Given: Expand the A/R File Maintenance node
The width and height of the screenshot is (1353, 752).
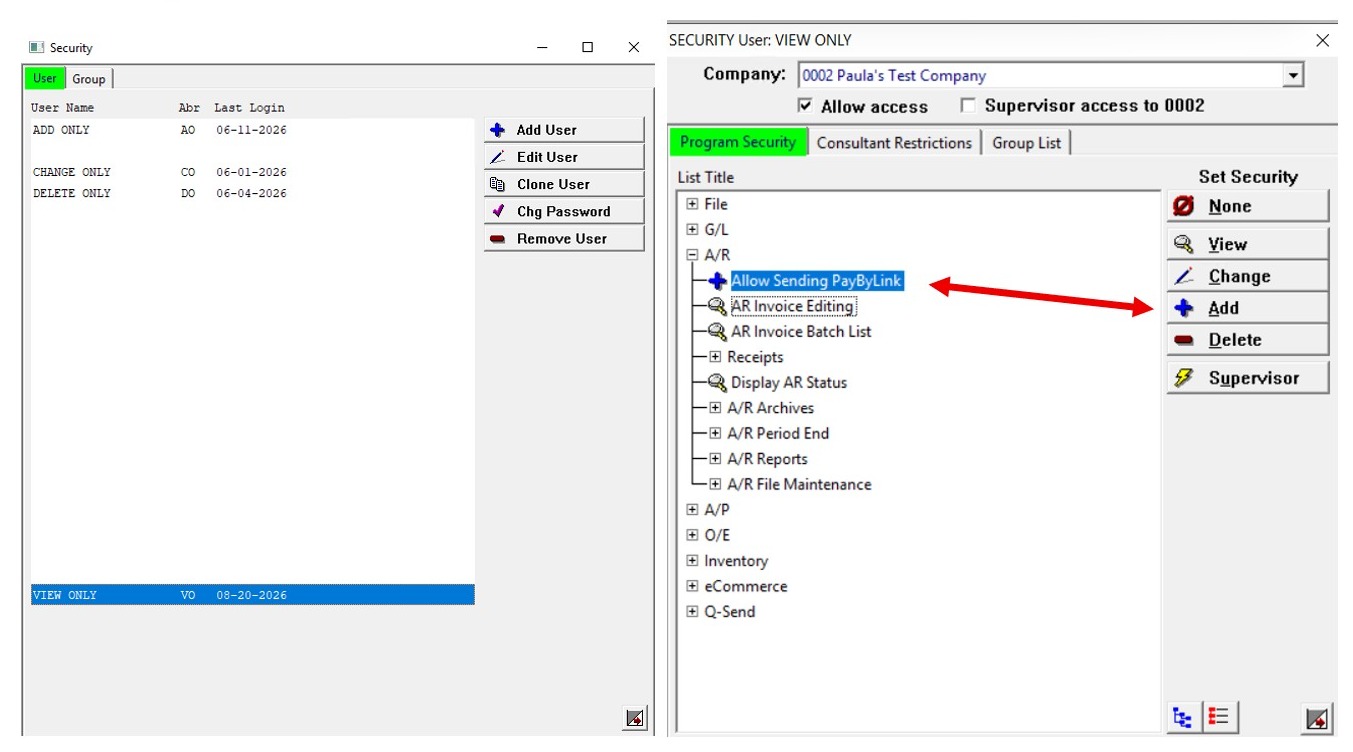Looking at the screenshot, I should tap(715, 484).
